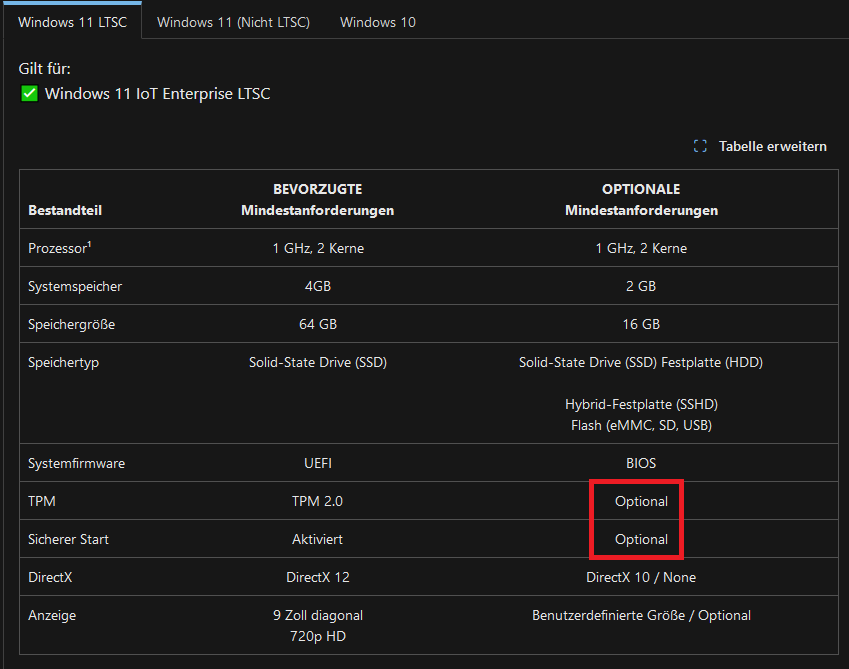The width and height of the screenshot is (849, 669).
Task: Click the 64 GB storage cell
Action: click(x=318, y=324)
